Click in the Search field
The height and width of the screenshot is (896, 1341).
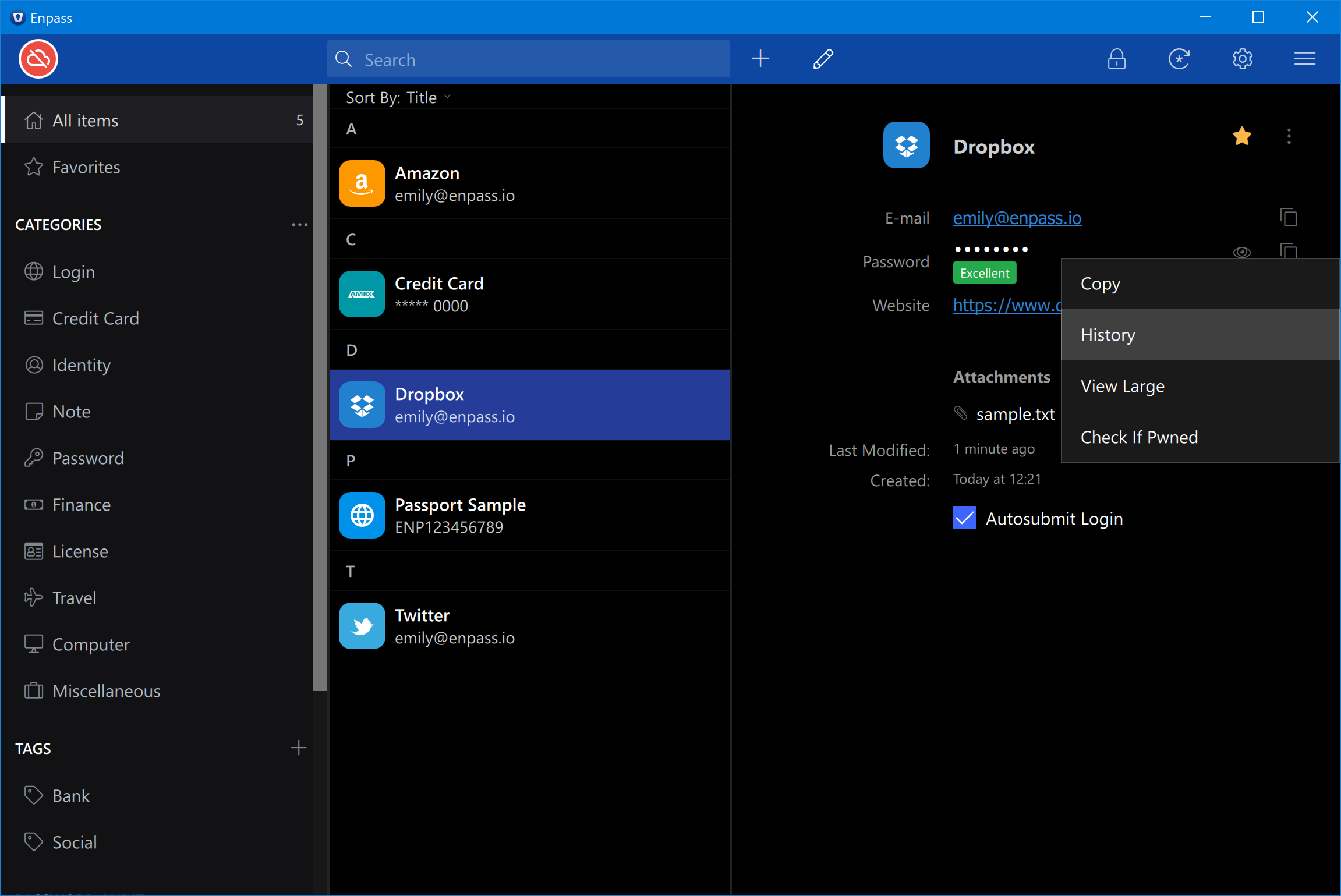[x=528, y=59]
